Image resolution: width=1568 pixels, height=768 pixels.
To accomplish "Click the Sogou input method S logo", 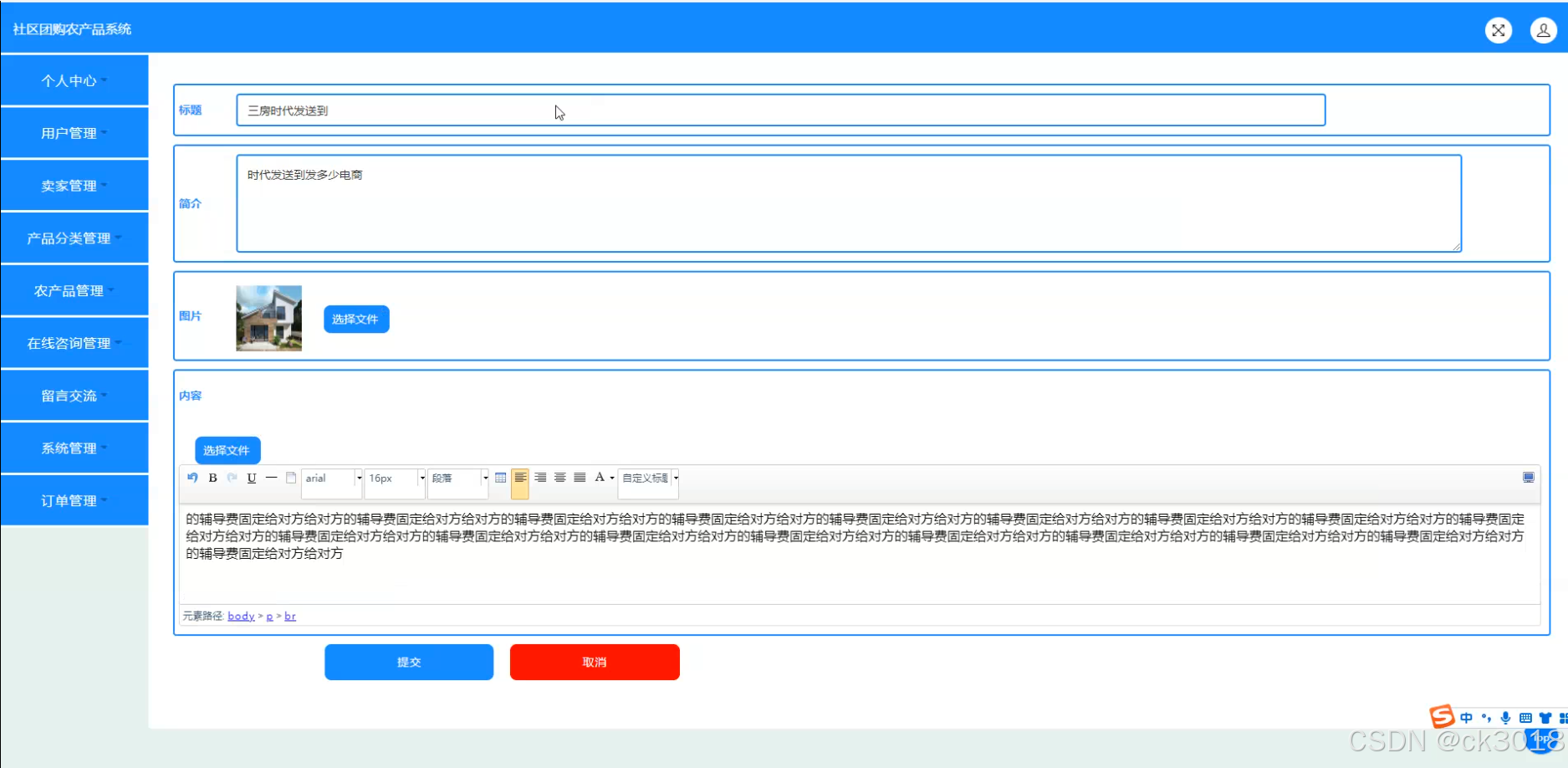I will click(x=1442, y=716).
